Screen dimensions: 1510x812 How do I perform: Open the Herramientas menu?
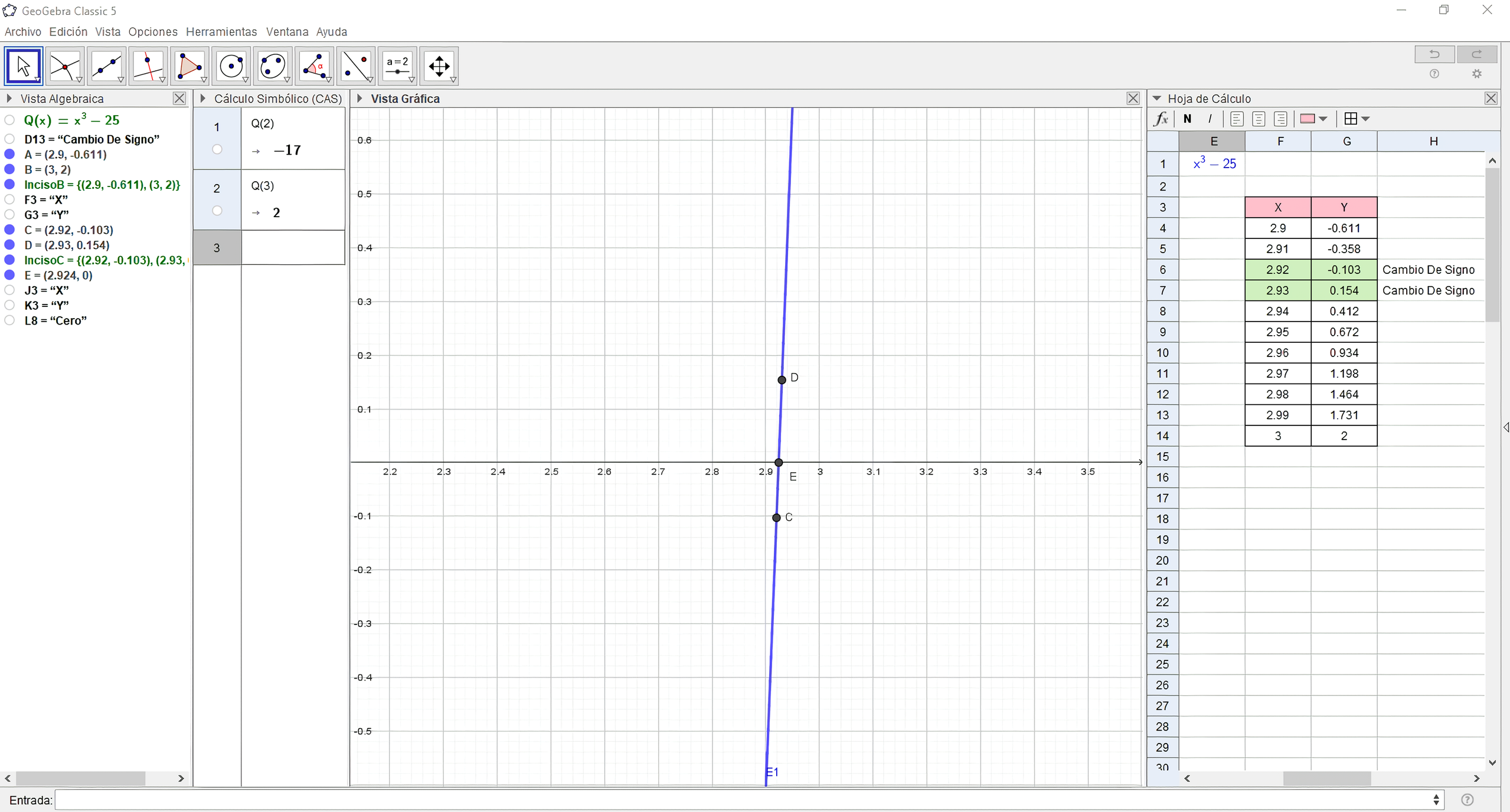point(221,32)
